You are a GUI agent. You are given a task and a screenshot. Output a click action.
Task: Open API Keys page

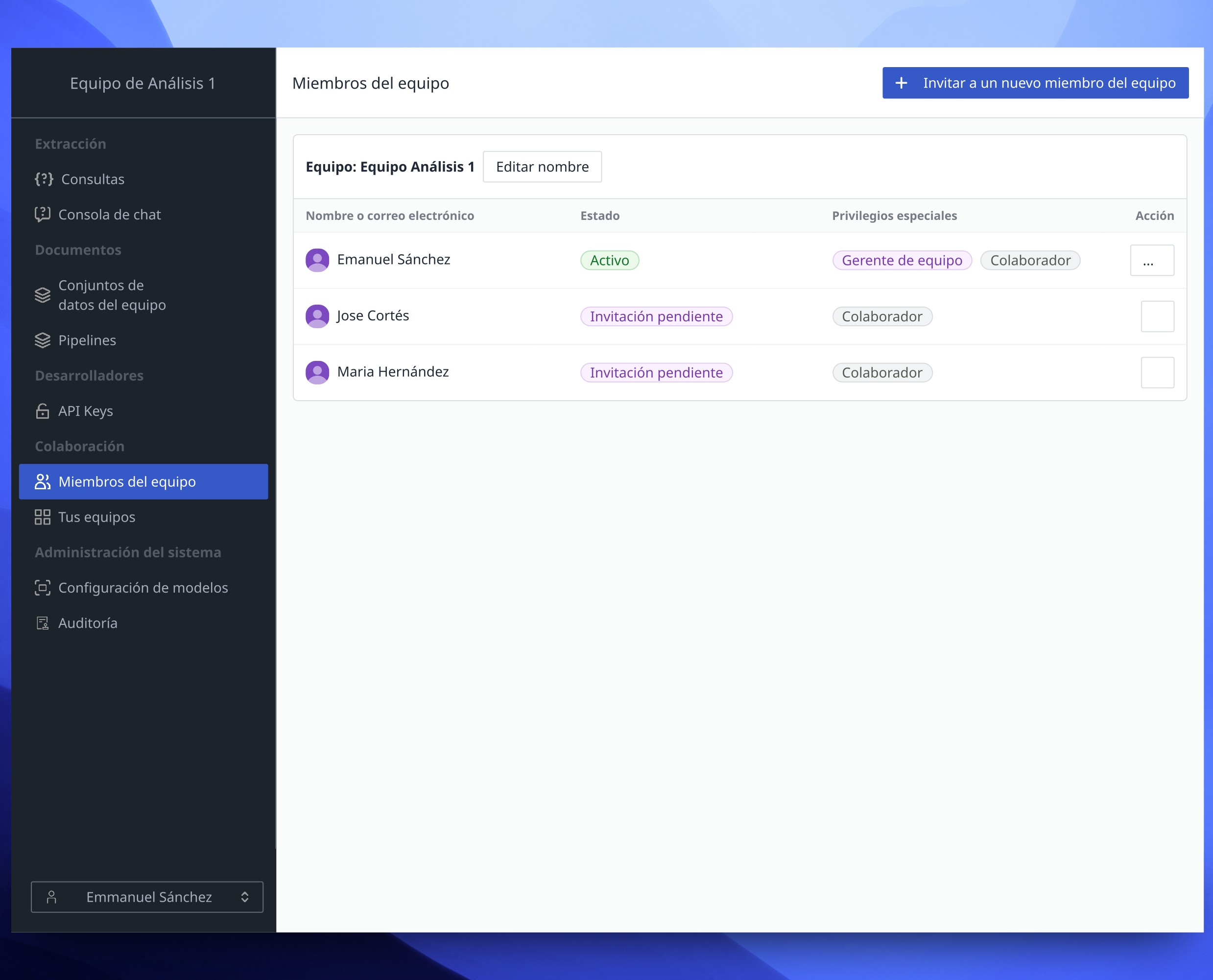(x=143, y=411)
